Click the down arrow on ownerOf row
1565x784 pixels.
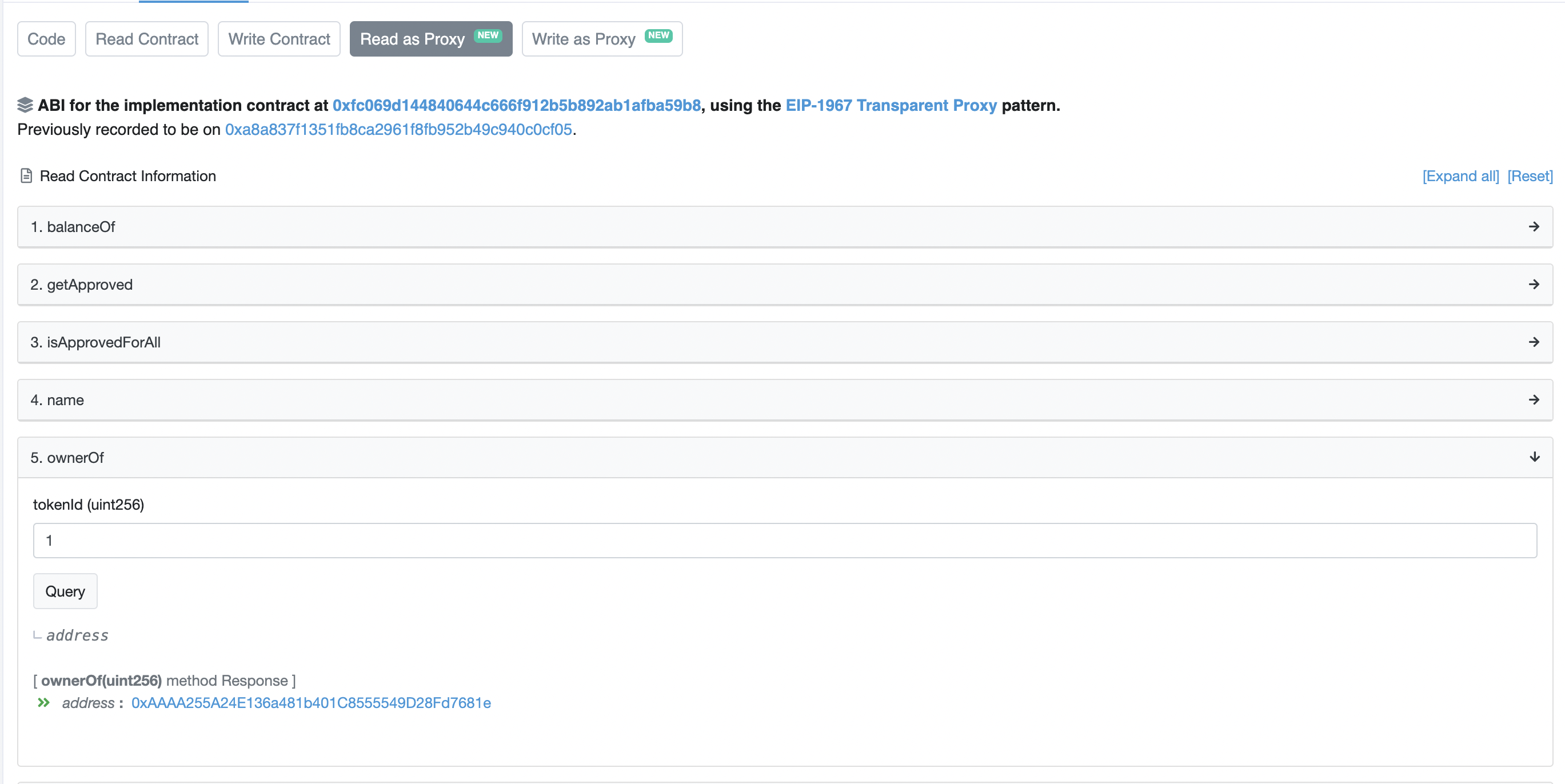(1535, 457)
